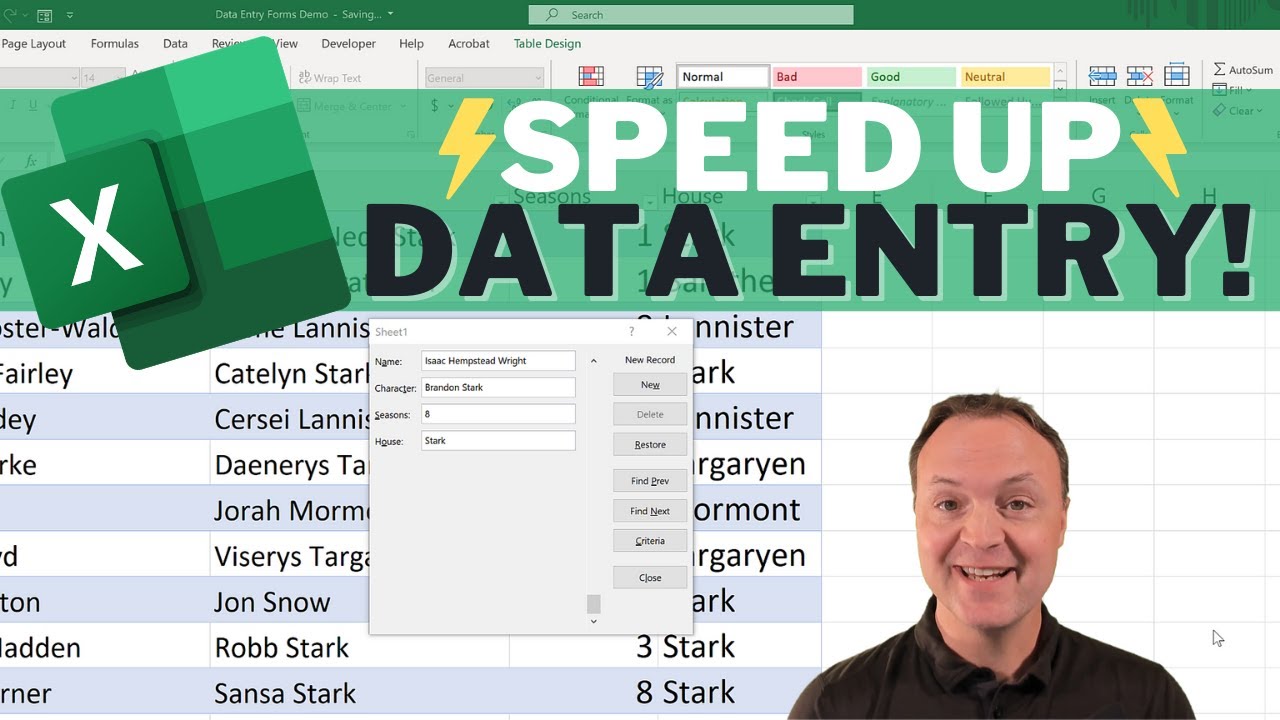Switch to the Acrobat tab
This screenshot has height=720, width=1280.
[x=469, y=44]
